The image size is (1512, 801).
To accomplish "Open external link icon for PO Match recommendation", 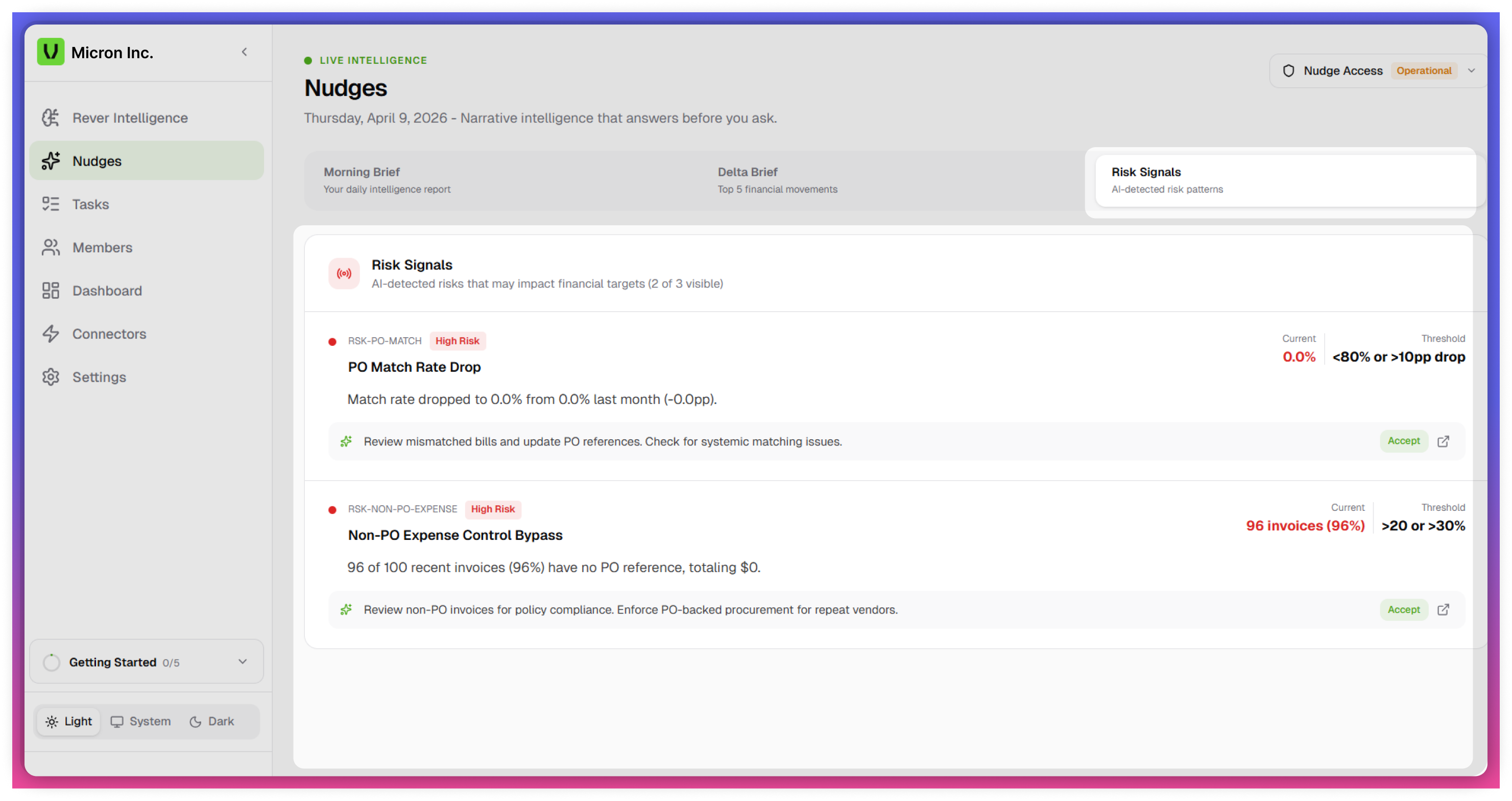I will tap(1444, 441).
